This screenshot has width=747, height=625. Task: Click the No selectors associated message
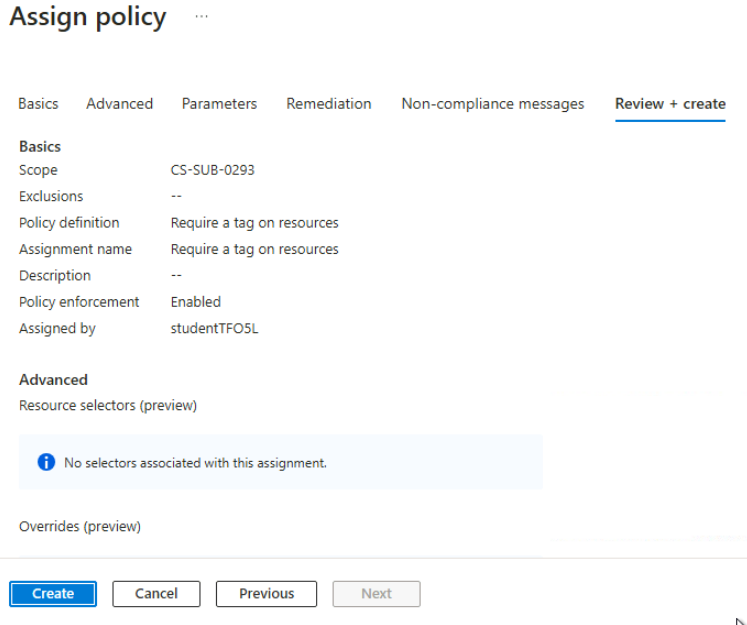coord(195,463)
